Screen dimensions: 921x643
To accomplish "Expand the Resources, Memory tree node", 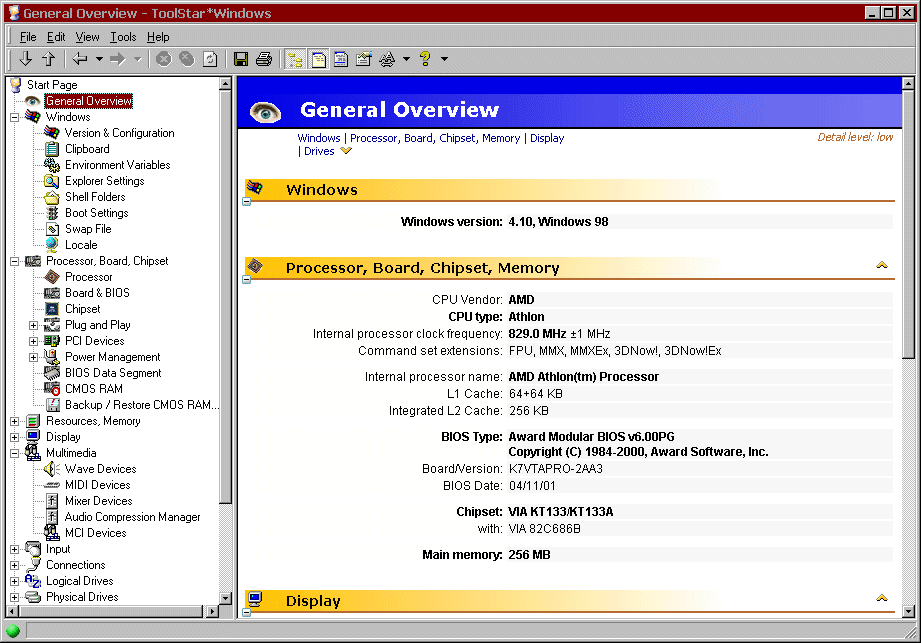I will 14,421.
